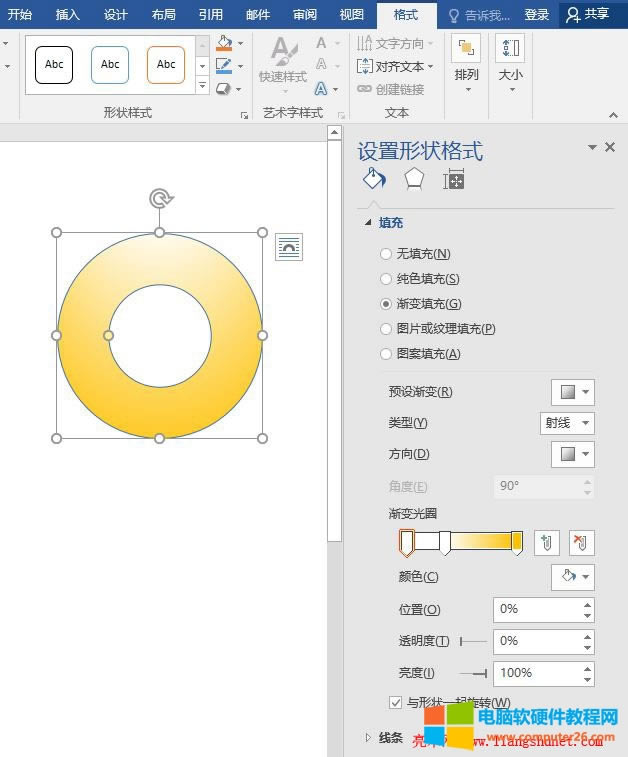Select the middle gradient stop on slider
Screen dimensions: 628x757
pos(445,543)
